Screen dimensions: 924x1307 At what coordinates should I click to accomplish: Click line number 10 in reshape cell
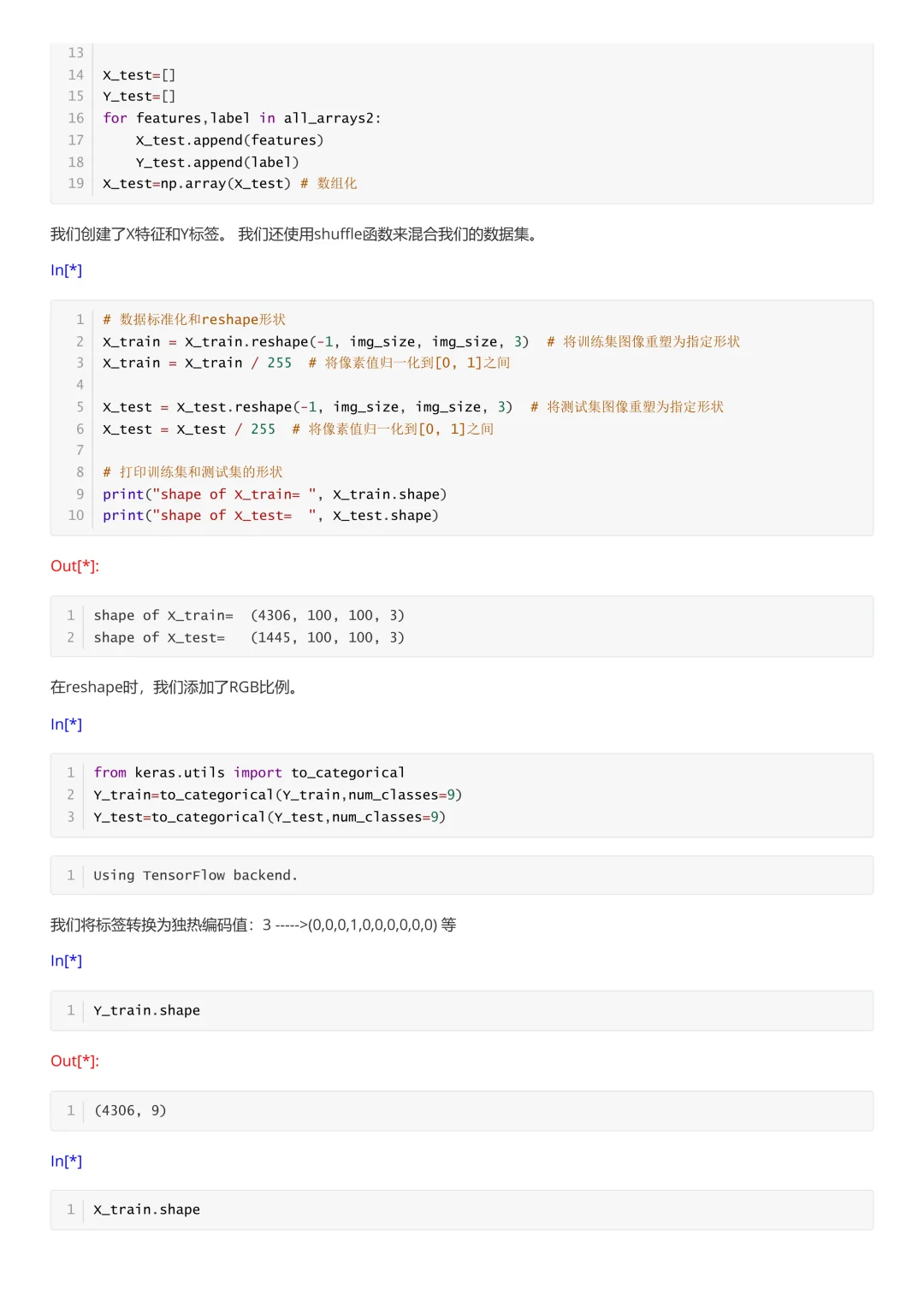(76, 516)
